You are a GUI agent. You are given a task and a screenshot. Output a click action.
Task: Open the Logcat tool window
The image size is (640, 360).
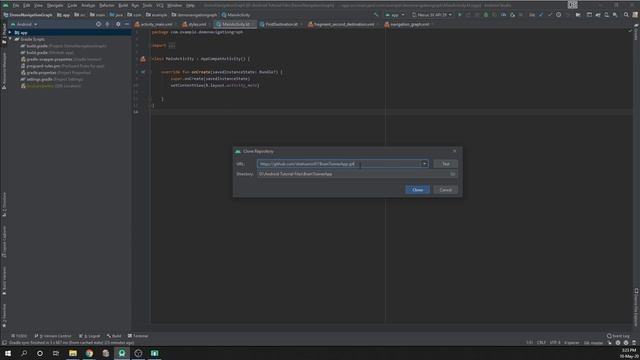[x=89, y=336]
